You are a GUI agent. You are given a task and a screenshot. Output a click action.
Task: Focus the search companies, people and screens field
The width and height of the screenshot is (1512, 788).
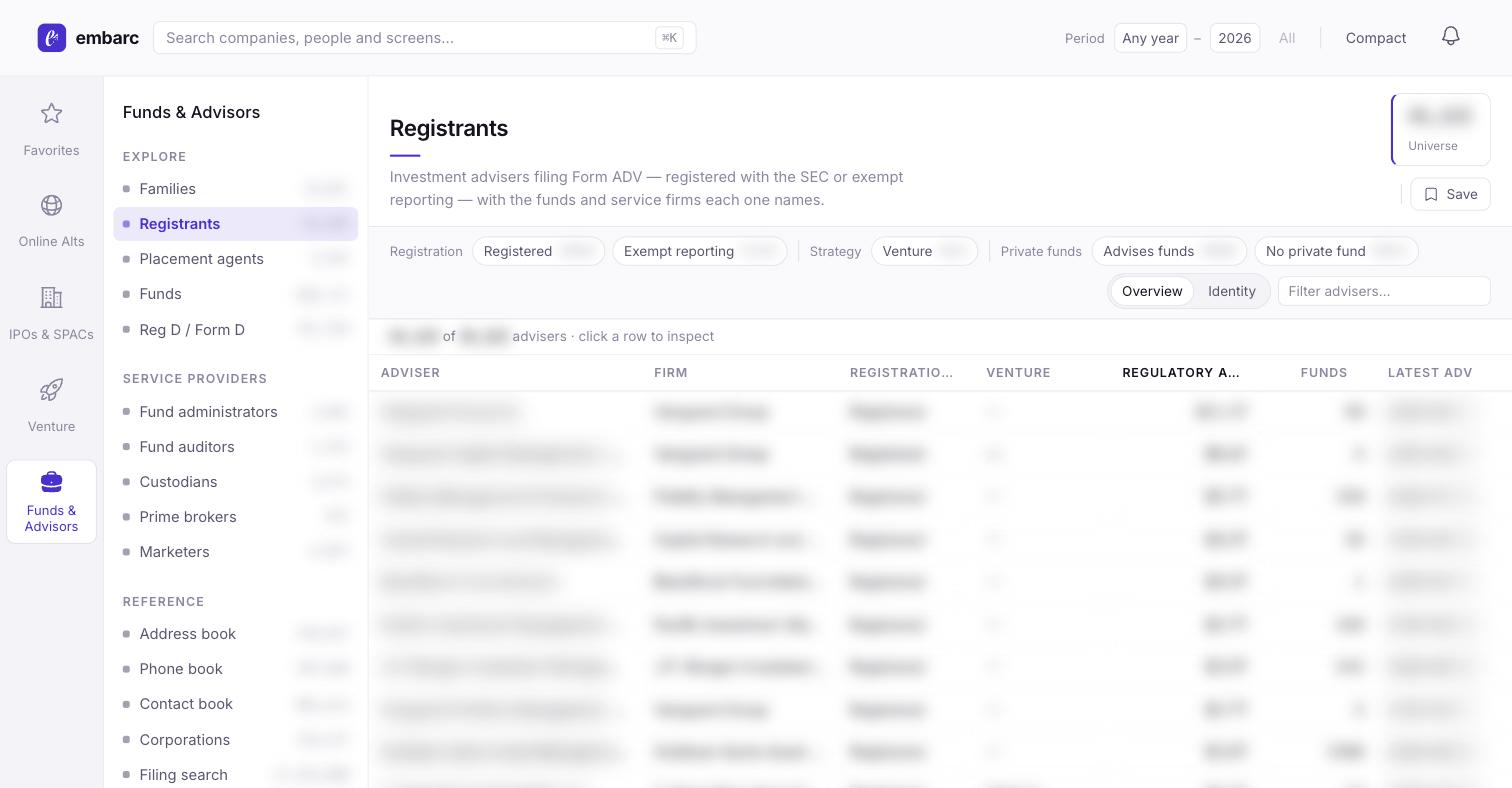(x=425, y=38)
